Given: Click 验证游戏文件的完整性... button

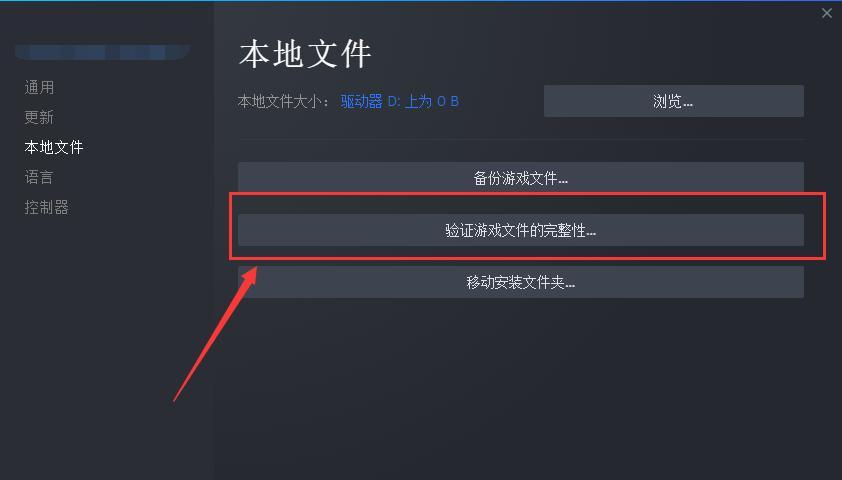Looking at the screenshot, I should tap(521, 230).
